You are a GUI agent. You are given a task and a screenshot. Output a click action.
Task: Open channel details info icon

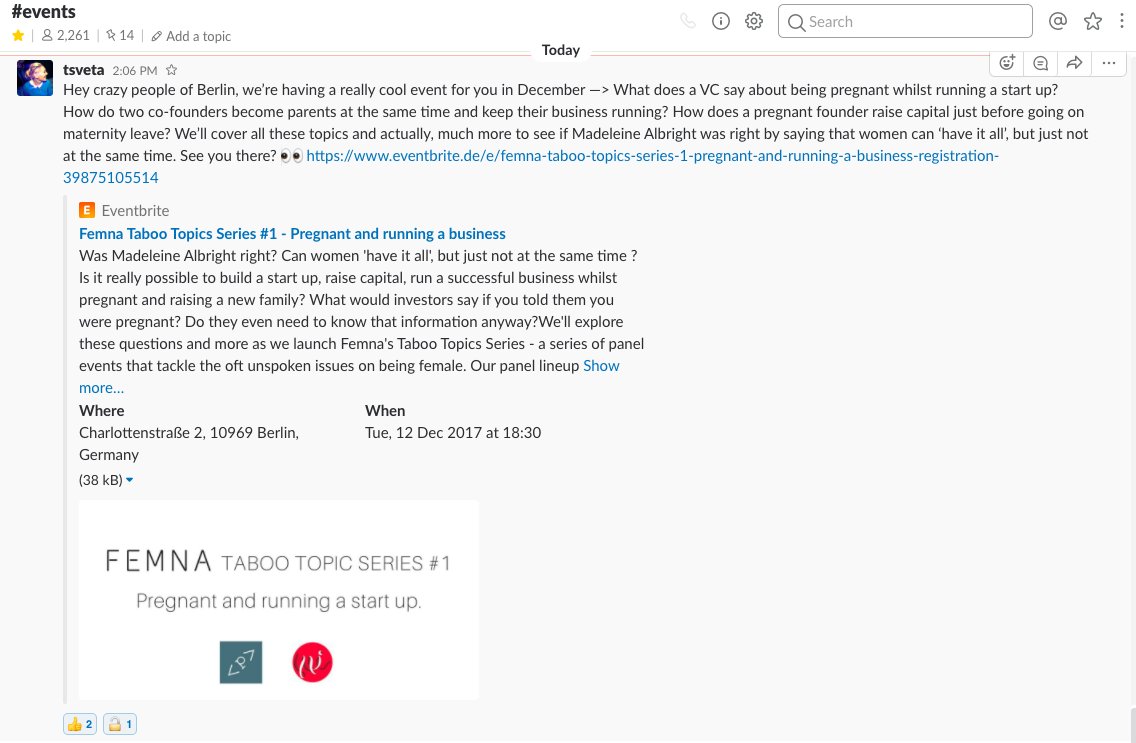(721, 22)
